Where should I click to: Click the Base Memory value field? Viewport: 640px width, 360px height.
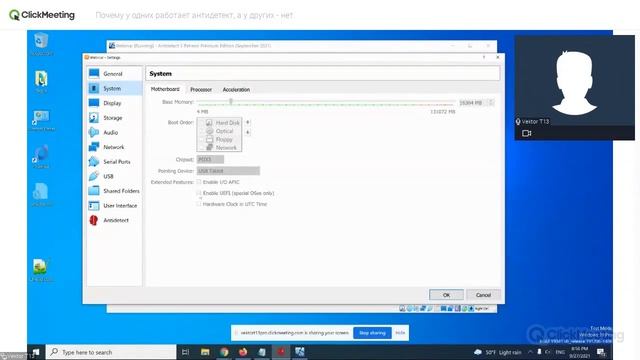point(473,103)
